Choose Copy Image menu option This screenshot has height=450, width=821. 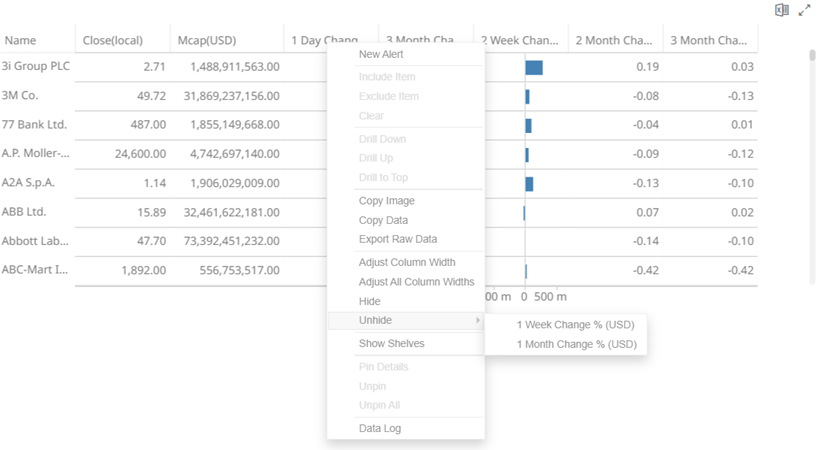coord(387,201)
